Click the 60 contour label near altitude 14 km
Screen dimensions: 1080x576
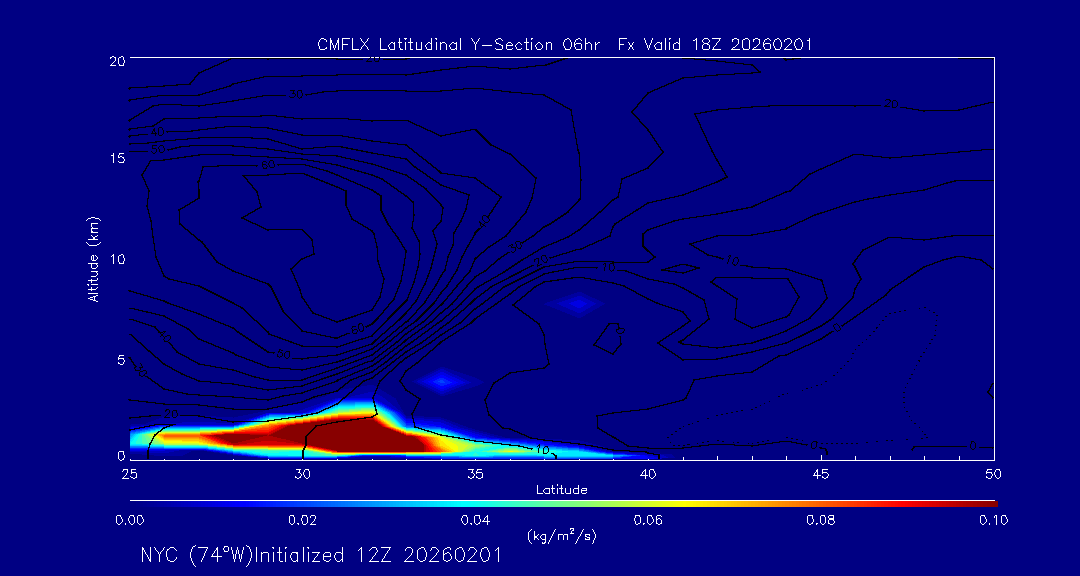tap(269, 166)
